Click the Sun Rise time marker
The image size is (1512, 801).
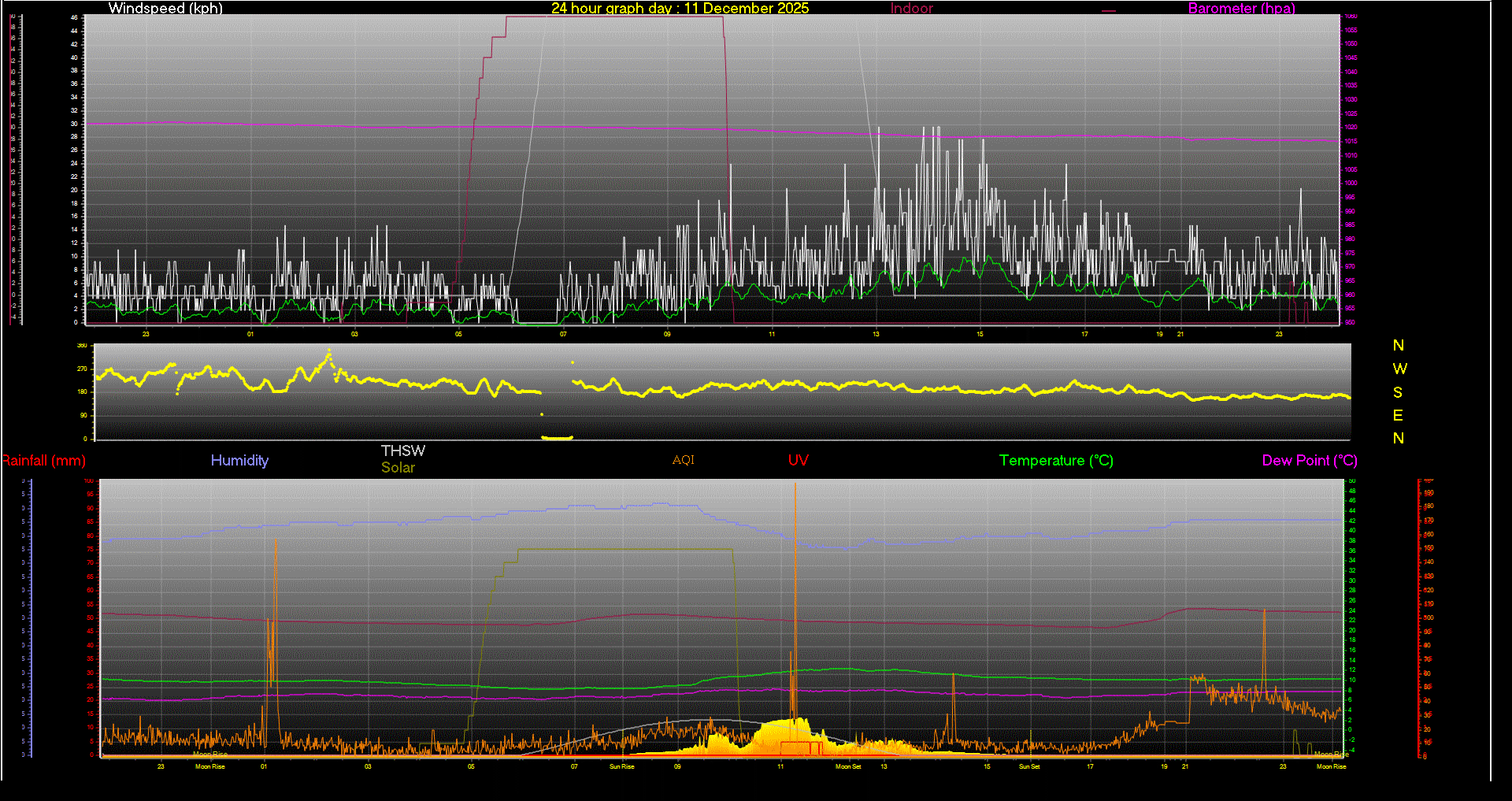[x=621, y=766]
